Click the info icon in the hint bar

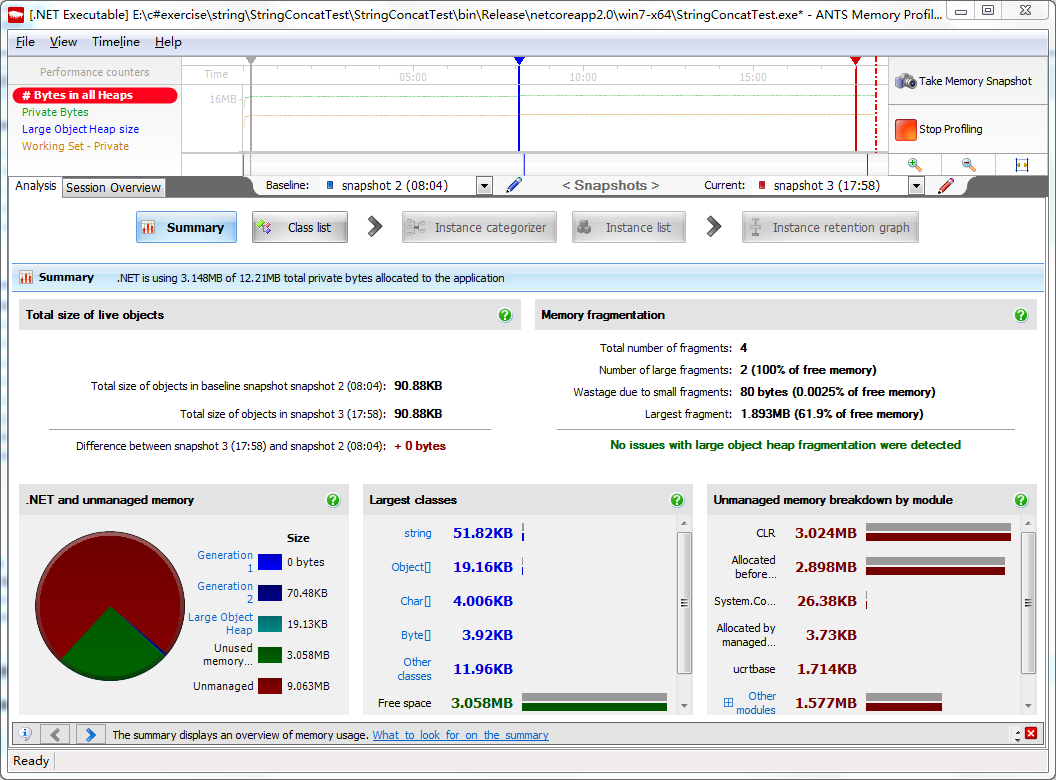(x=25, y=734)
